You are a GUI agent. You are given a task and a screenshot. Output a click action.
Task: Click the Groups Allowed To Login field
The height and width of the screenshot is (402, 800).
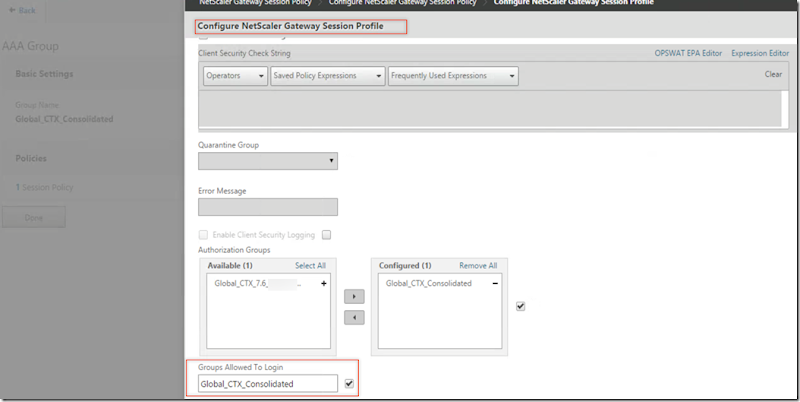(268, 384)
